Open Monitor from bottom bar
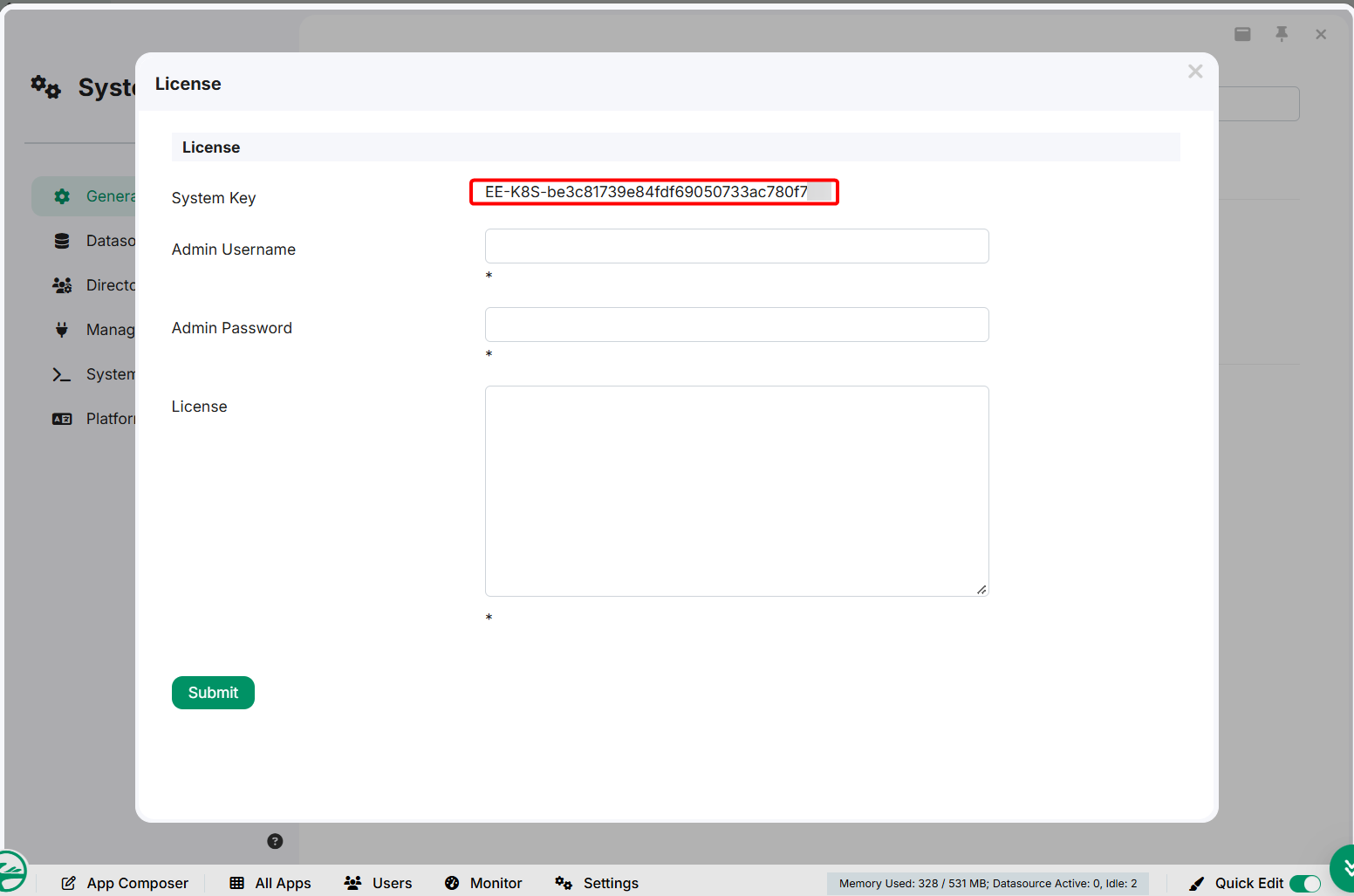The image size is (1354, 896). 483,883
